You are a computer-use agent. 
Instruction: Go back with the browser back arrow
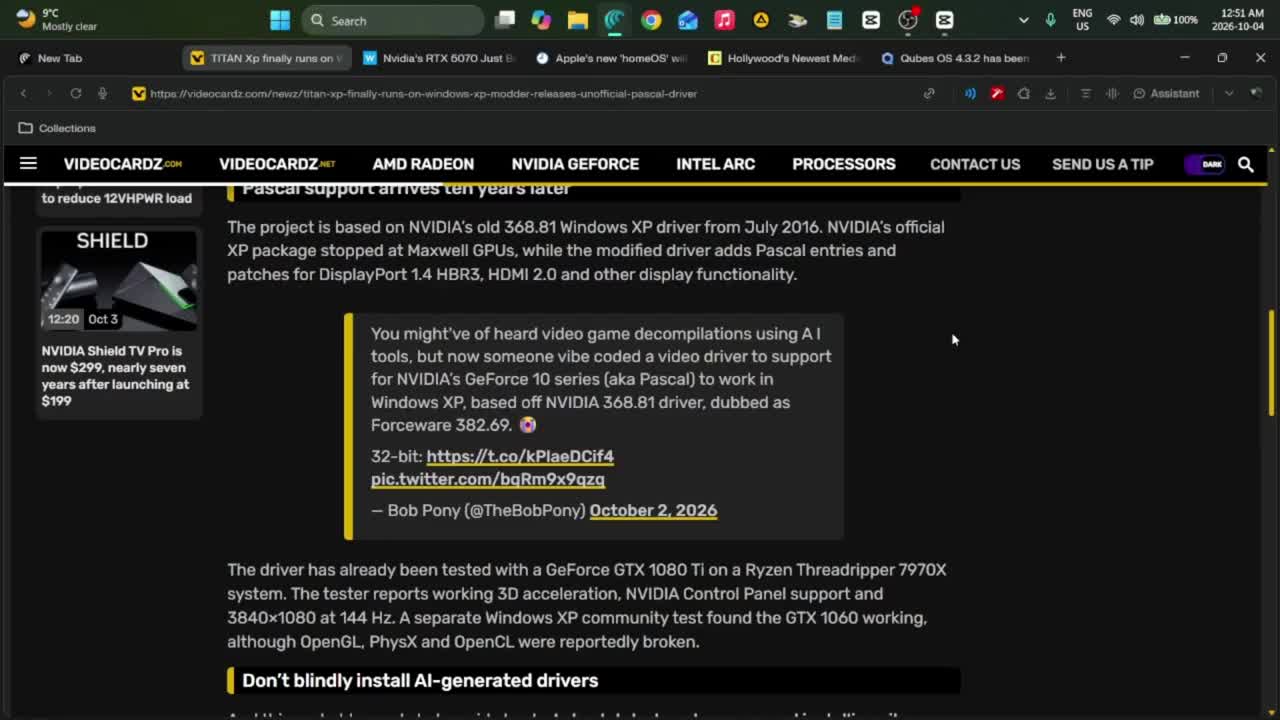(x=23, y=93)
